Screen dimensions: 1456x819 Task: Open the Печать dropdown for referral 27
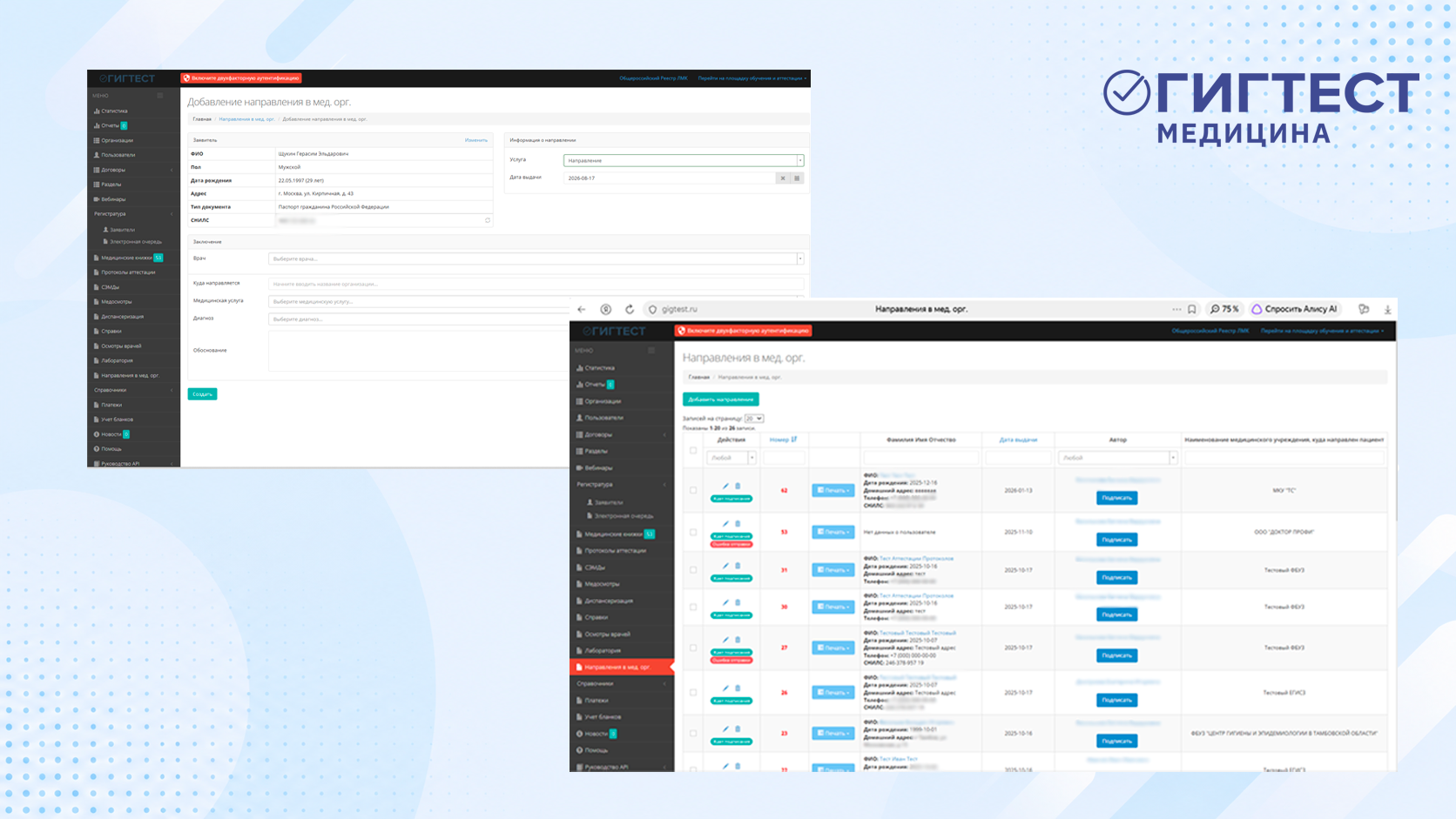click(x=833, y=648)
